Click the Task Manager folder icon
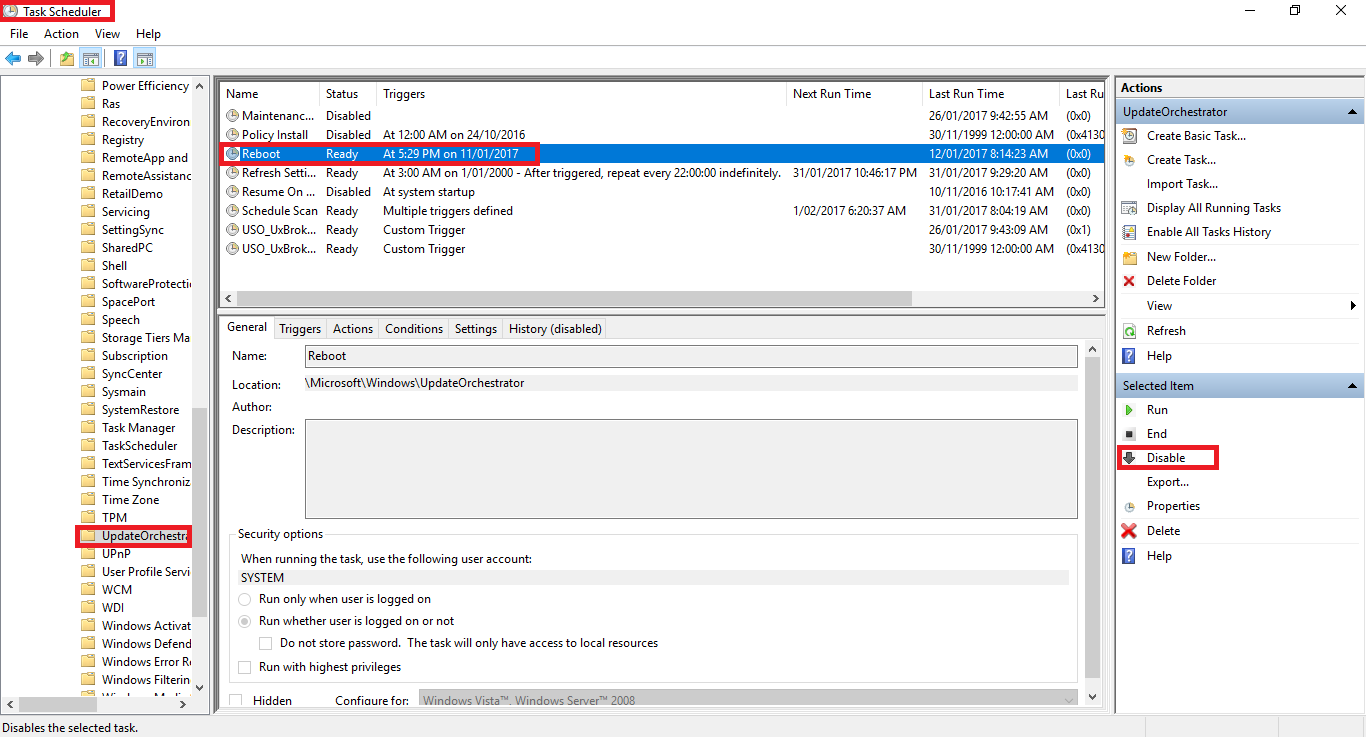The width and height of the screenshot is (1366, 737). tap(88, 428)
